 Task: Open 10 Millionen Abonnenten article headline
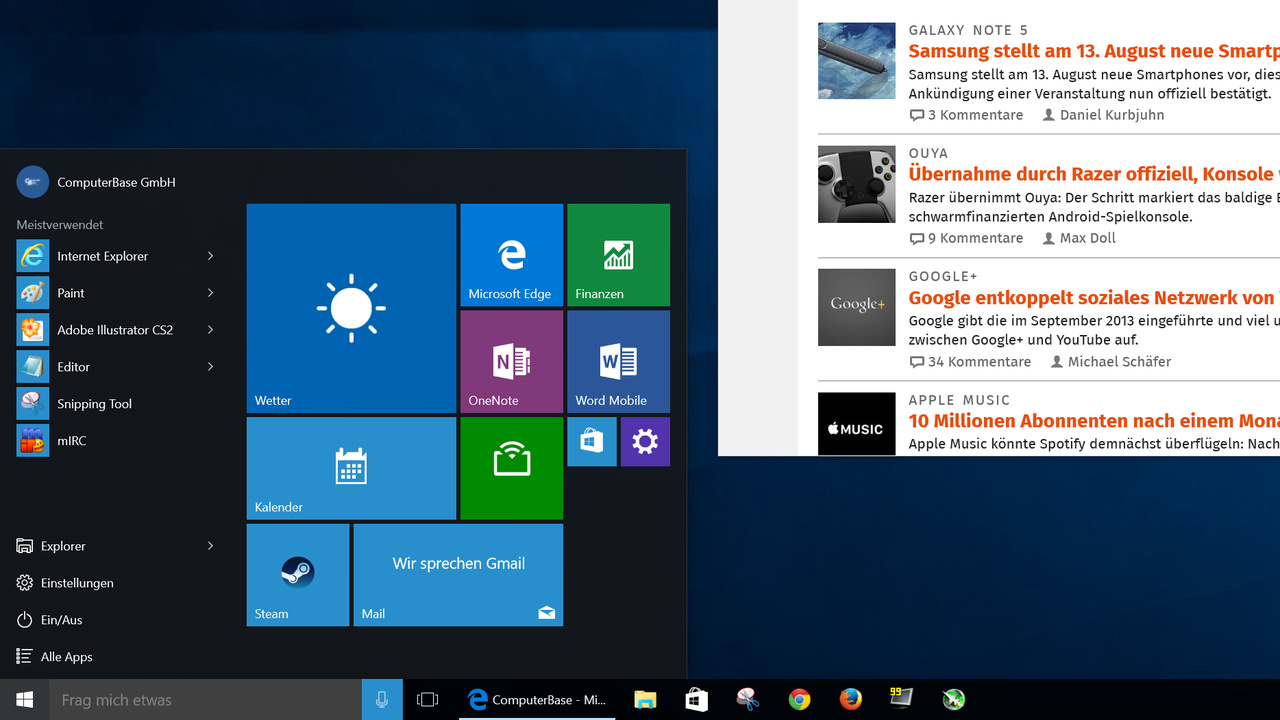[x=1094, y=421]
